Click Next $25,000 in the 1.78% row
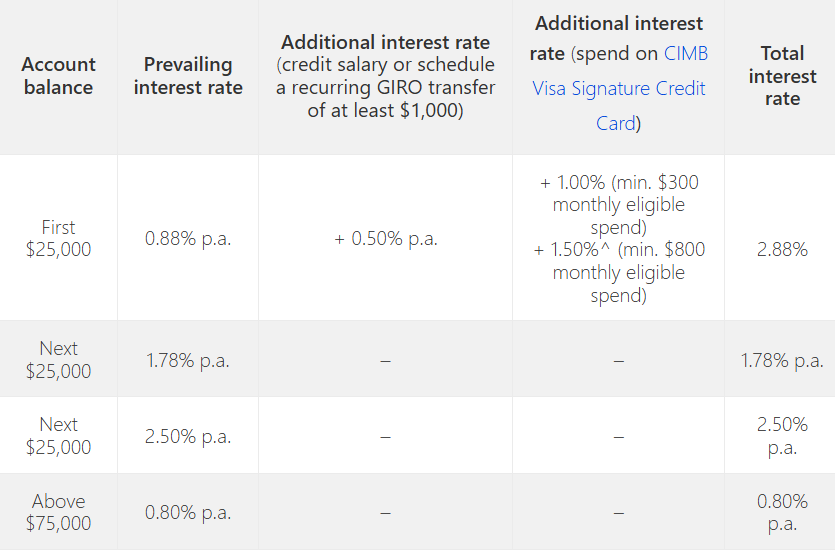The image size is (835, 550). [58, 360]
